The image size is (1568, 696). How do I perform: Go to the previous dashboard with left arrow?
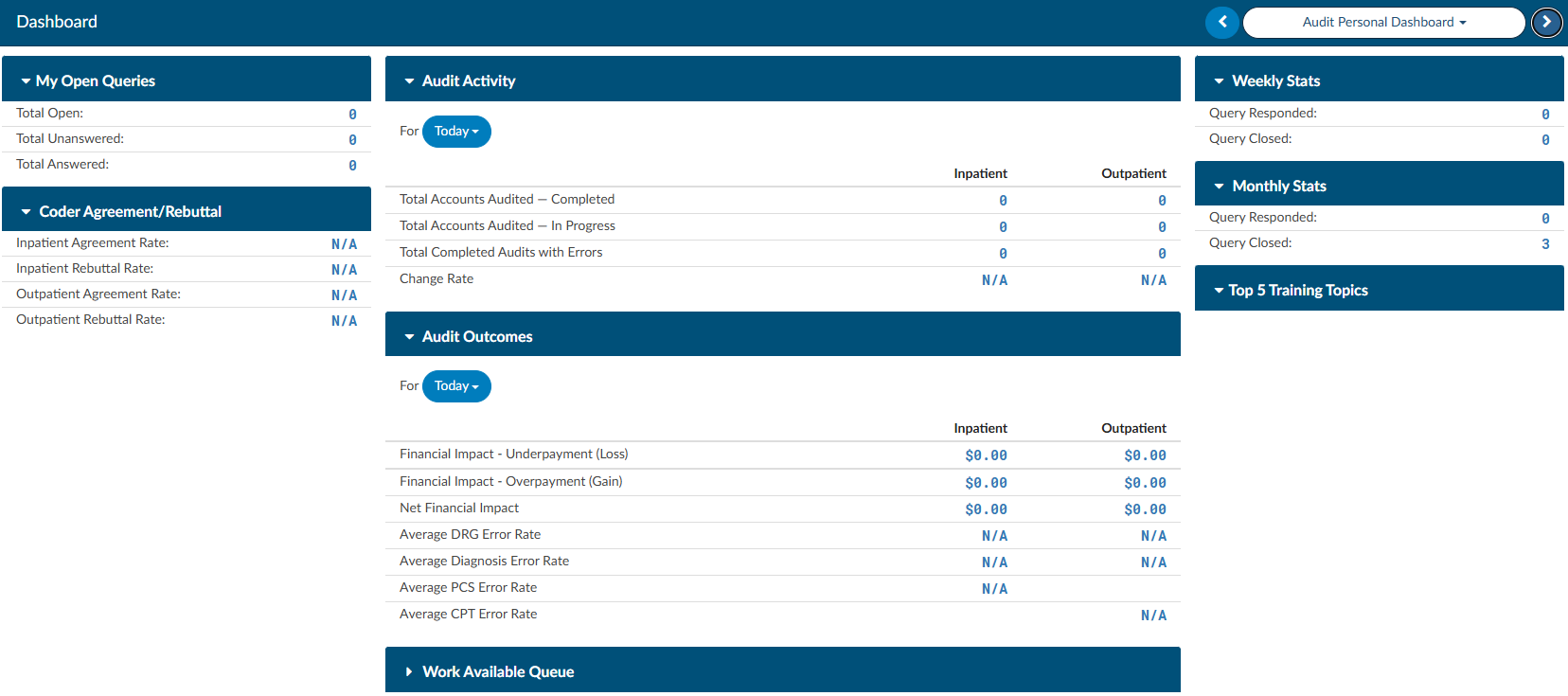[x=1222, y=22]
